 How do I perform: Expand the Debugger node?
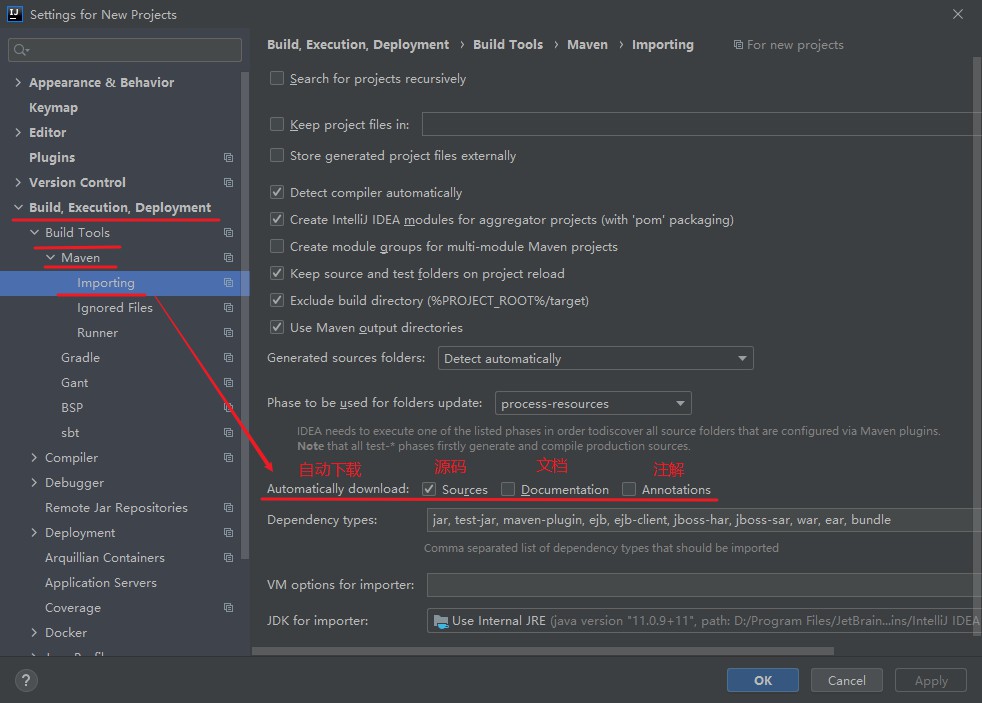34,483
